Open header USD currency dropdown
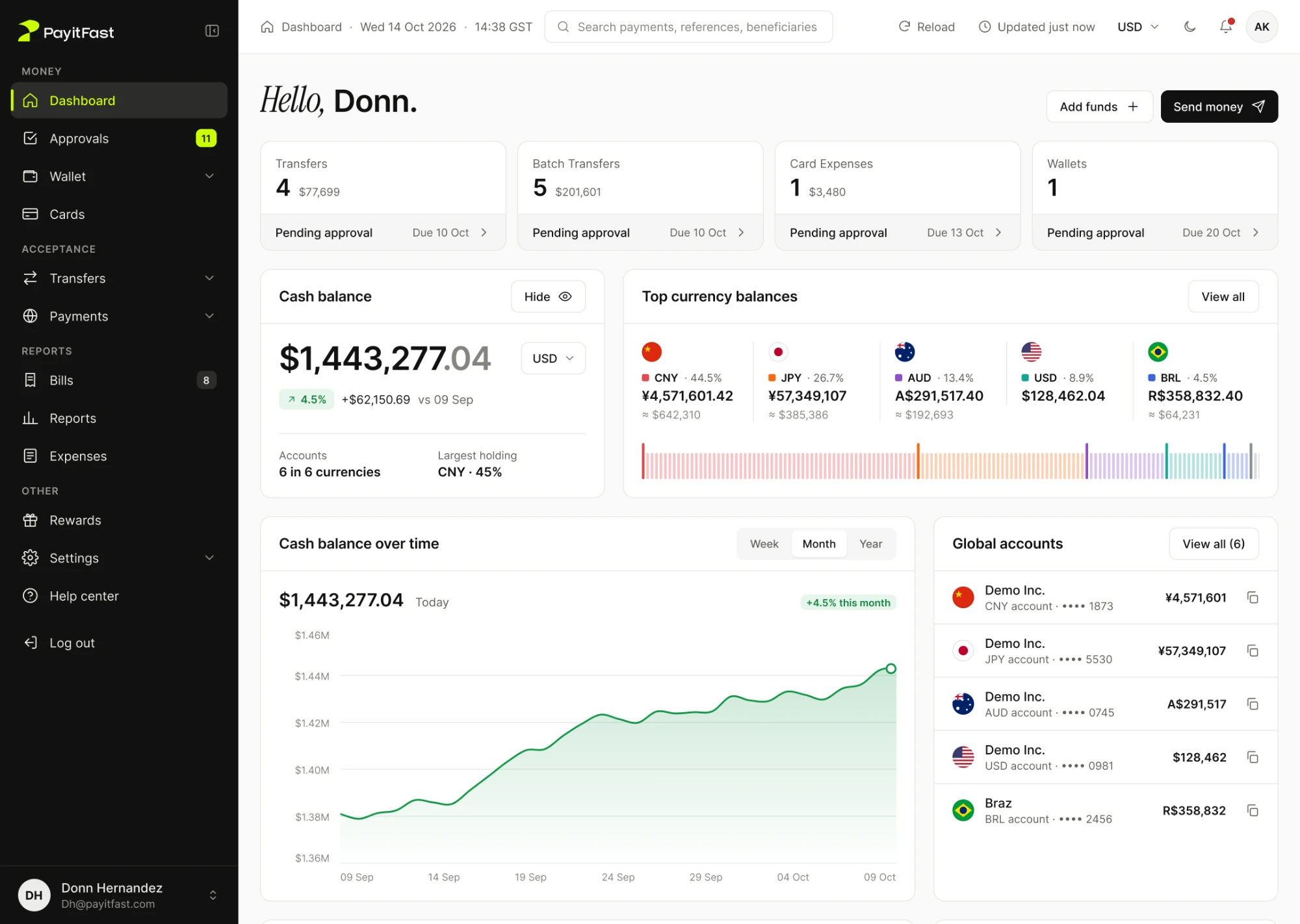The width and height of the screenshot is (1300, 924). 1138,27
